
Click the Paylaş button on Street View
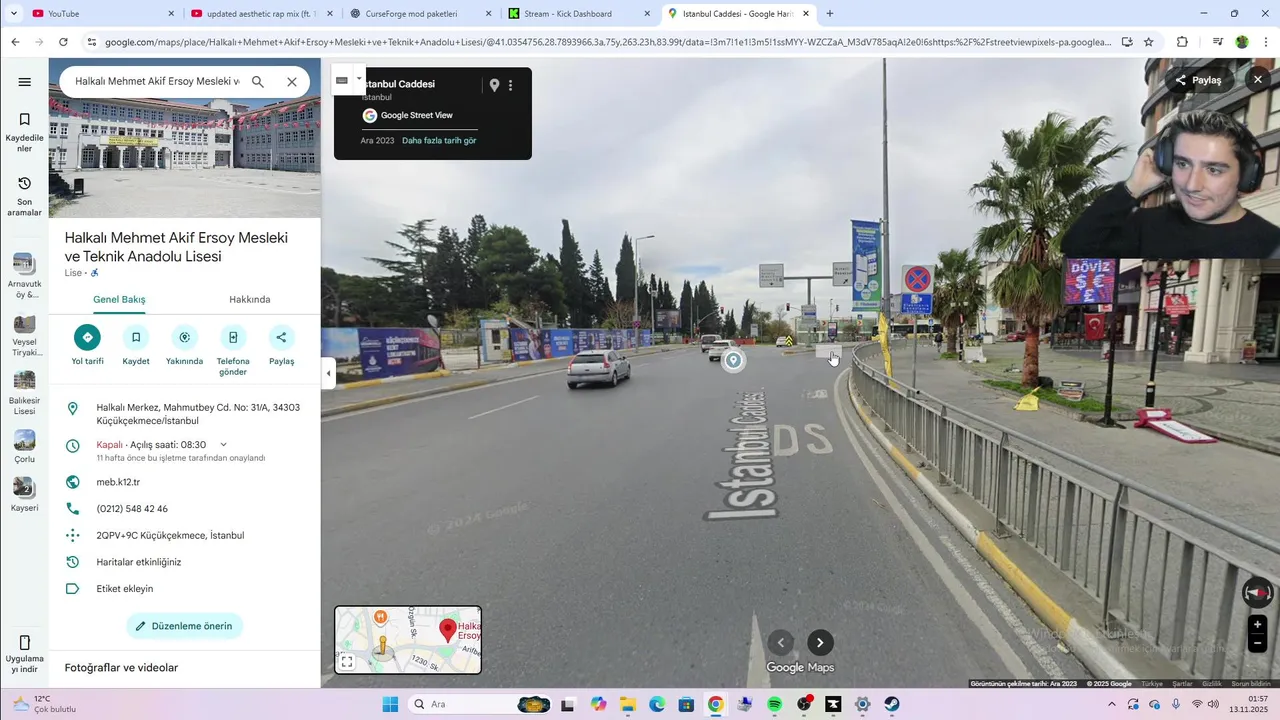pyautogui.click(x=1198, y=80)
